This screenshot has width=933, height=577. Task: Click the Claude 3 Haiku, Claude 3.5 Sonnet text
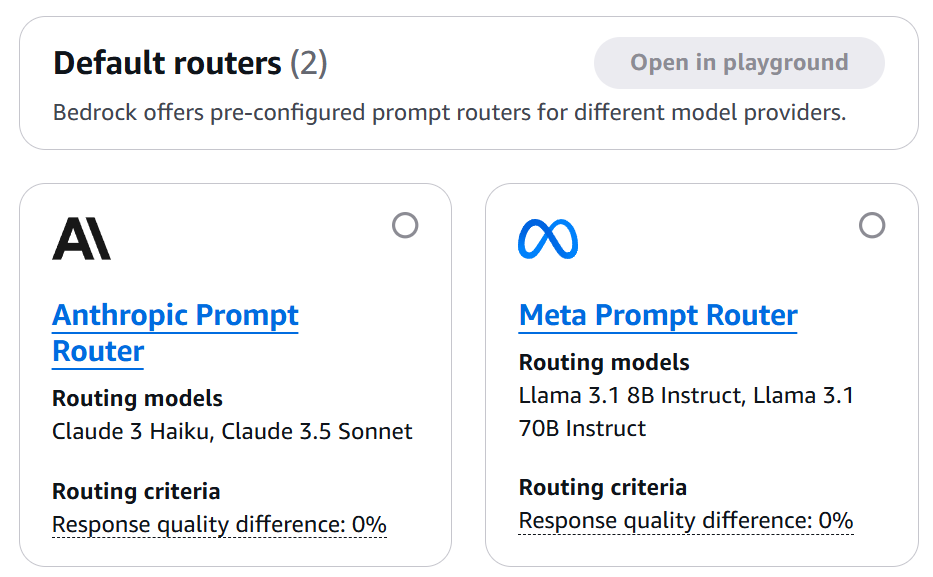tap(232, 432)
